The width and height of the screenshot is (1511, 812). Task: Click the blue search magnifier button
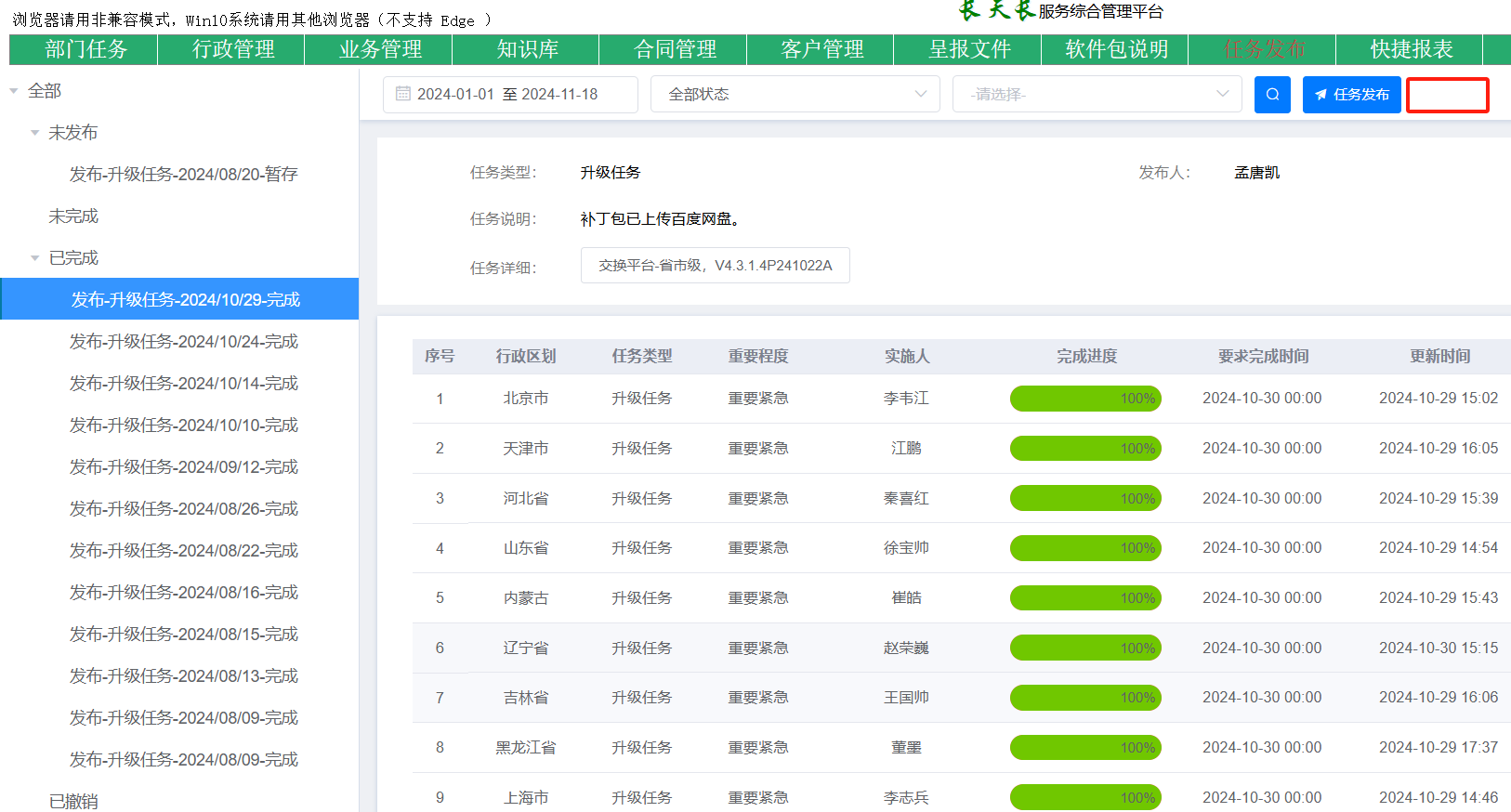point(1272,95)
